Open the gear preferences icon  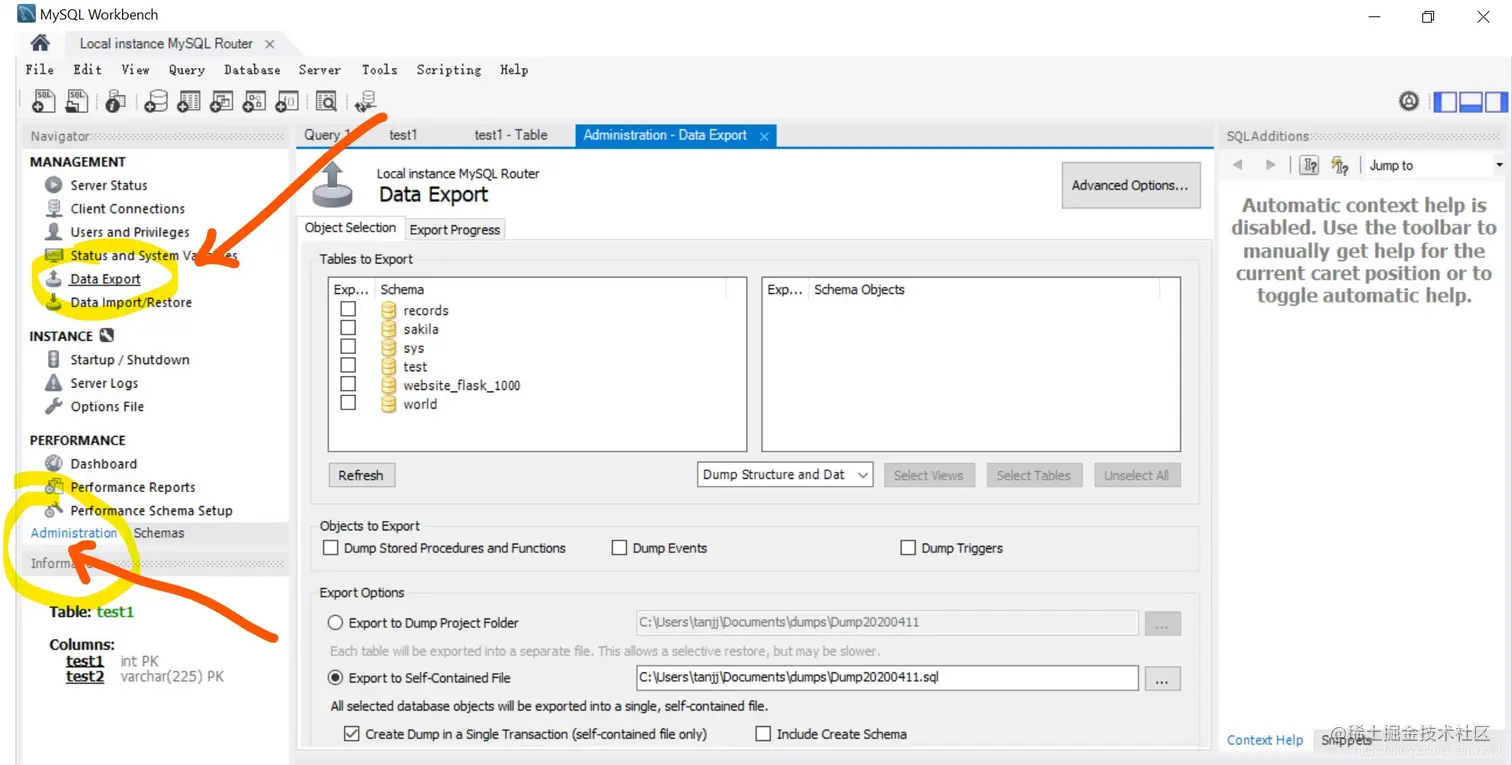[x=1409, y=101]
